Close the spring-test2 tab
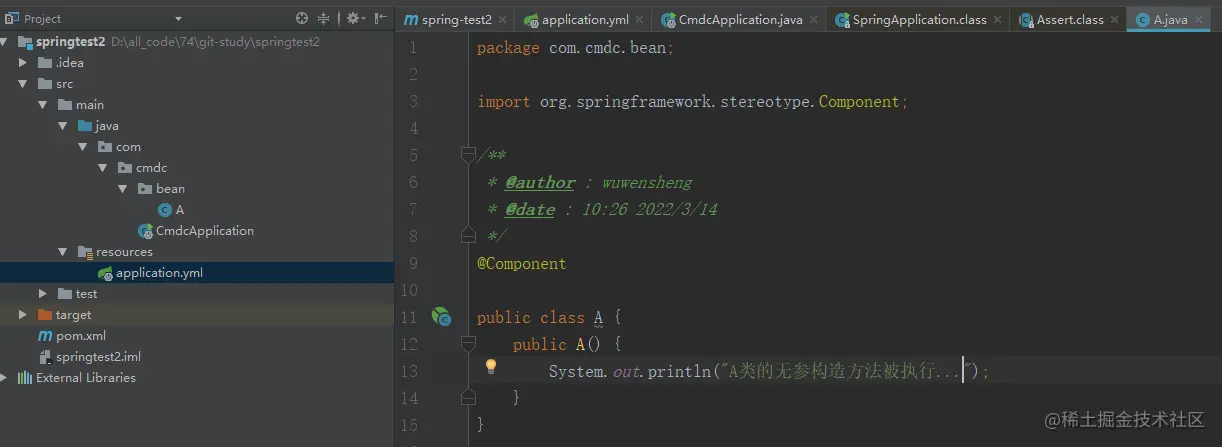1222x447 pixels. tap(502, 20)
